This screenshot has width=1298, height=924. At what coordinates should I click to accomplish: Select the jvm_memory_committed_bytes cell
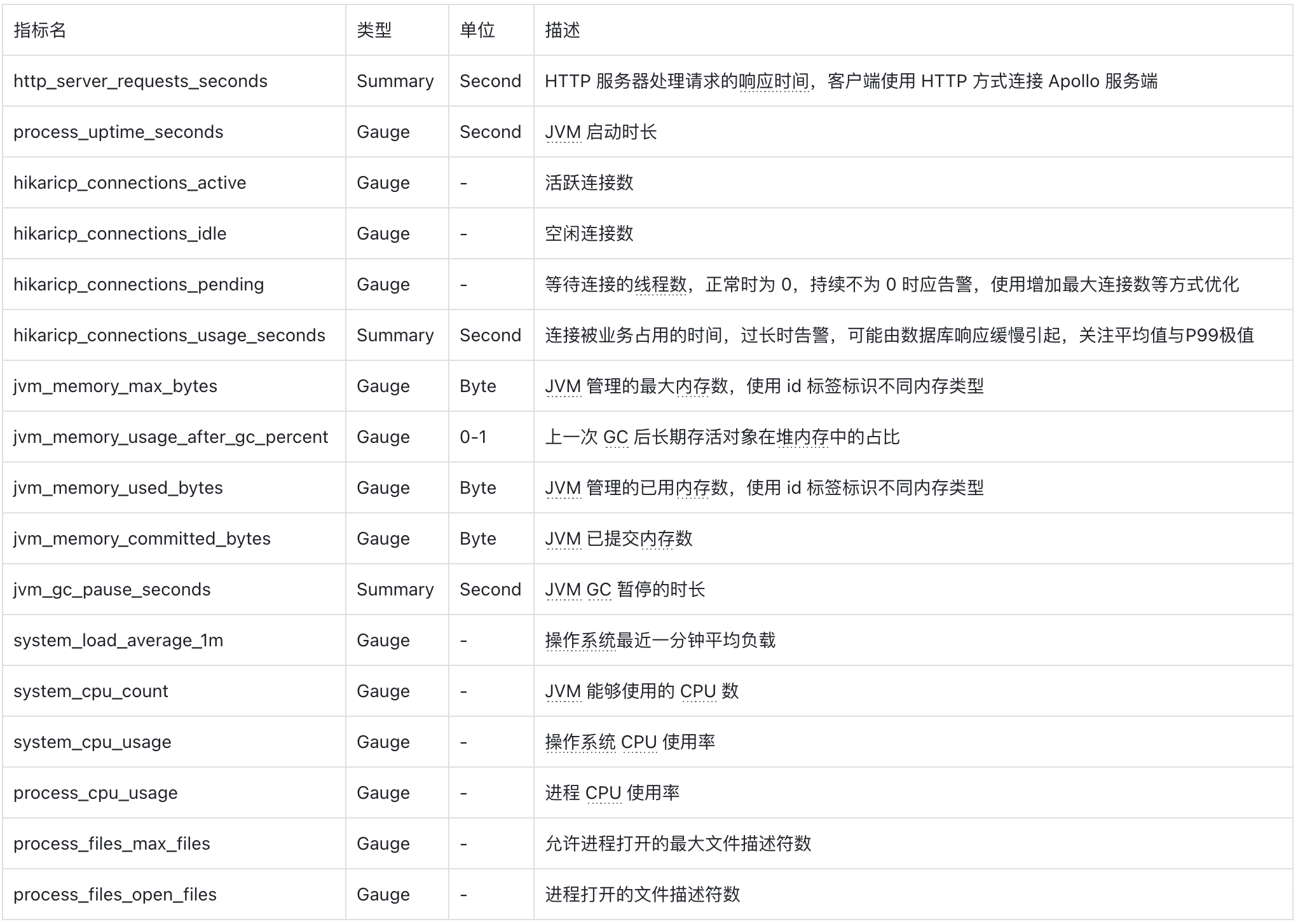[142, 539]
